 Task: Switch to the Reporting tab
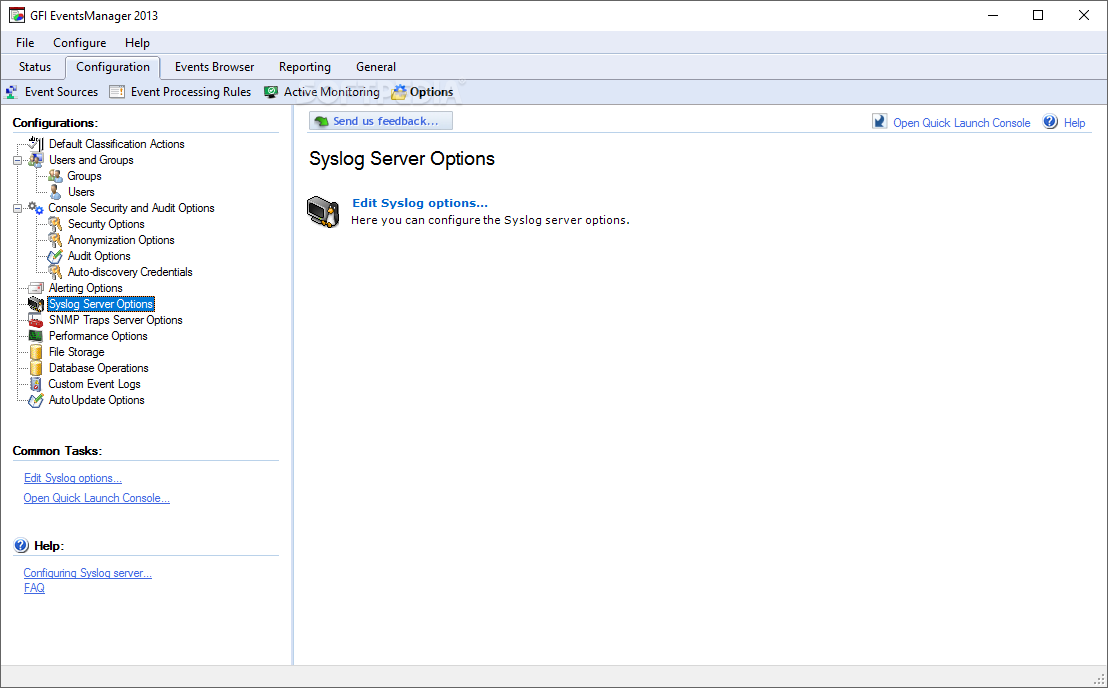[305, 67]
